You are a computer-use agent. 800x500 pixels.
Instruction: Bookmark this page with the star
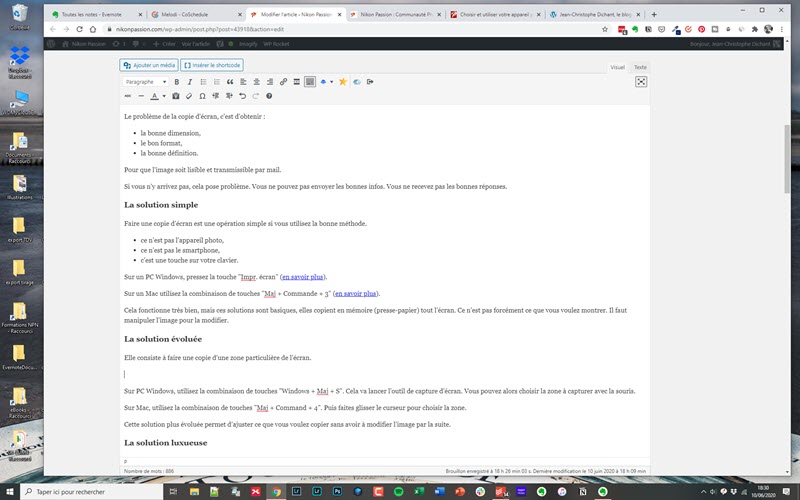click(x=605, y=29)
